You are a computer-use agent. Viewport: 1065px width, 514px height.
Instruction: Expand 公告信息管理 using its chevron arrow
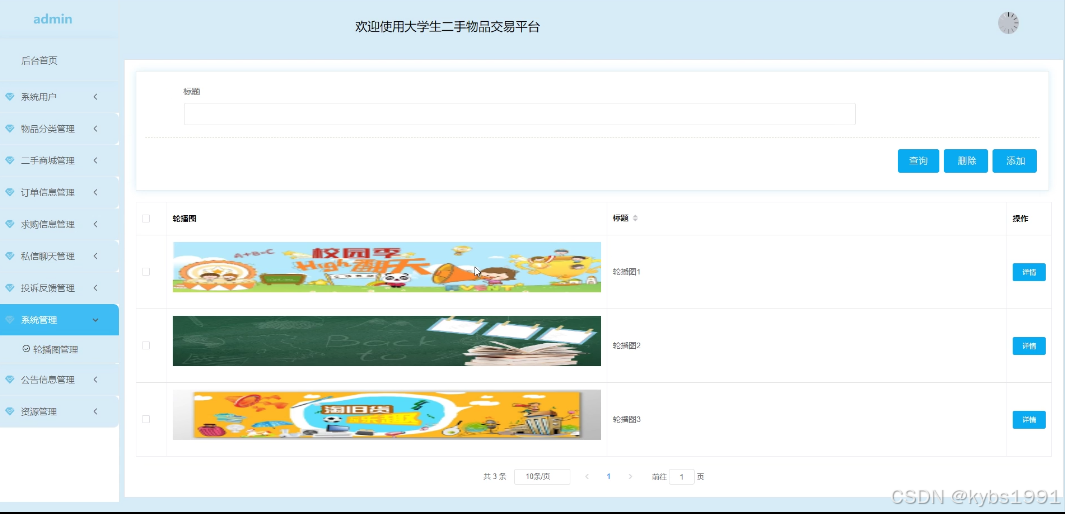click(96, 380)
